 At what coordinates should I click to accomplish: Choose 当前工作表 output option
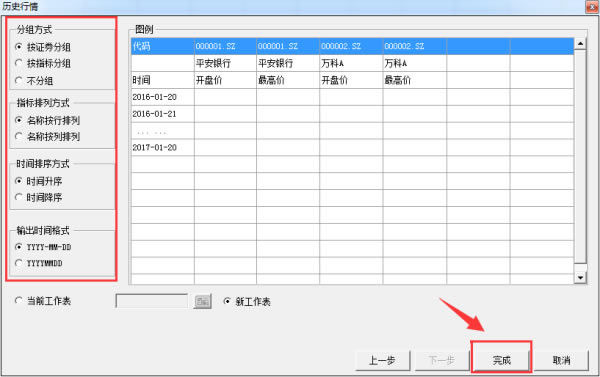pos(42,301)
